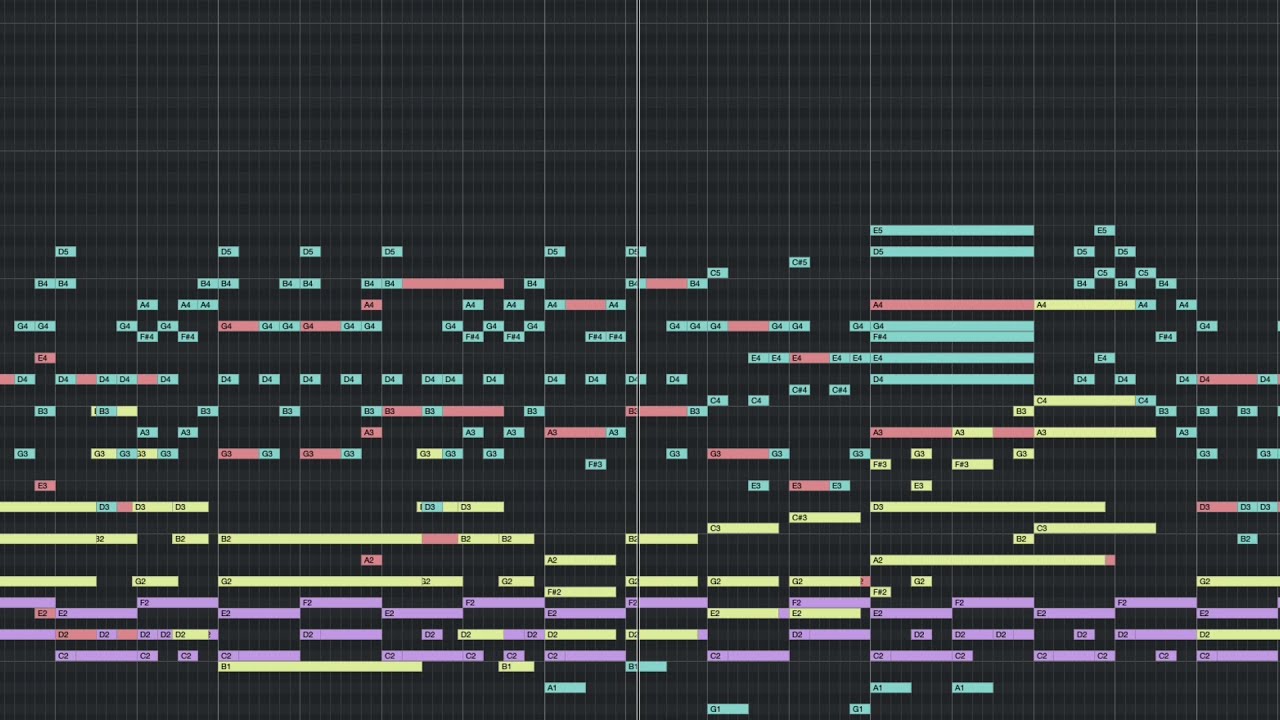The width and height of the screenshot is (1280, 720).
Task: Select the longer yellow F#2 note
Action: [580, 592]
